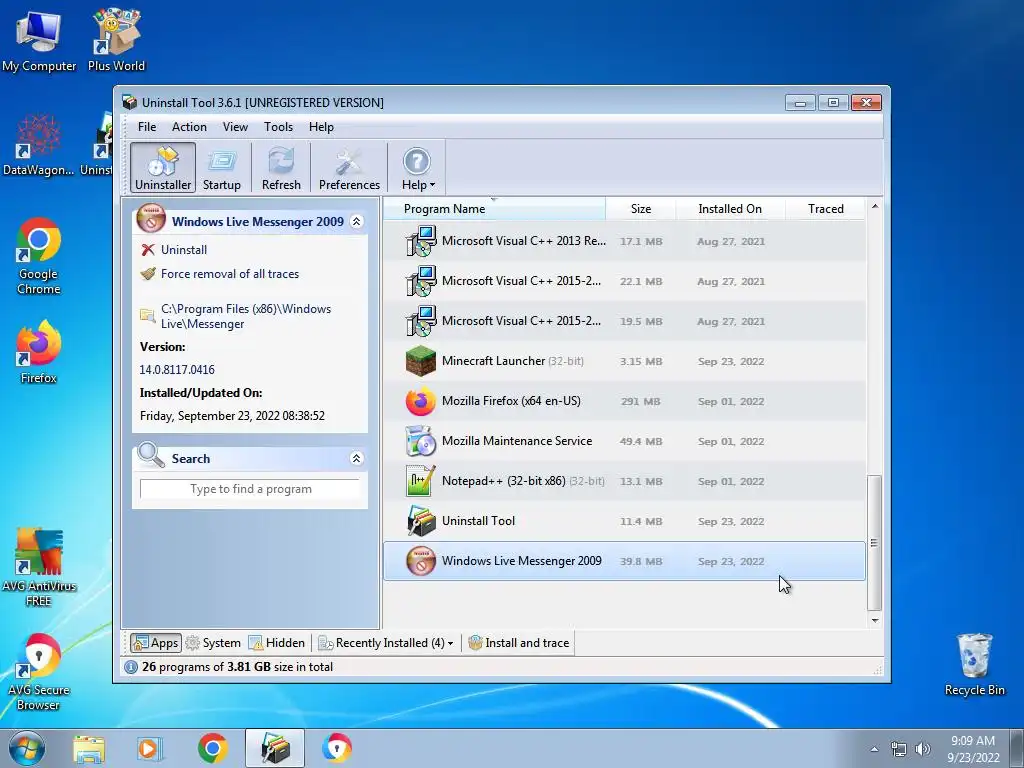Click the Windows Start button
Image resolution: width=1024 pixels, height=768 pixels.
point(26,748)
